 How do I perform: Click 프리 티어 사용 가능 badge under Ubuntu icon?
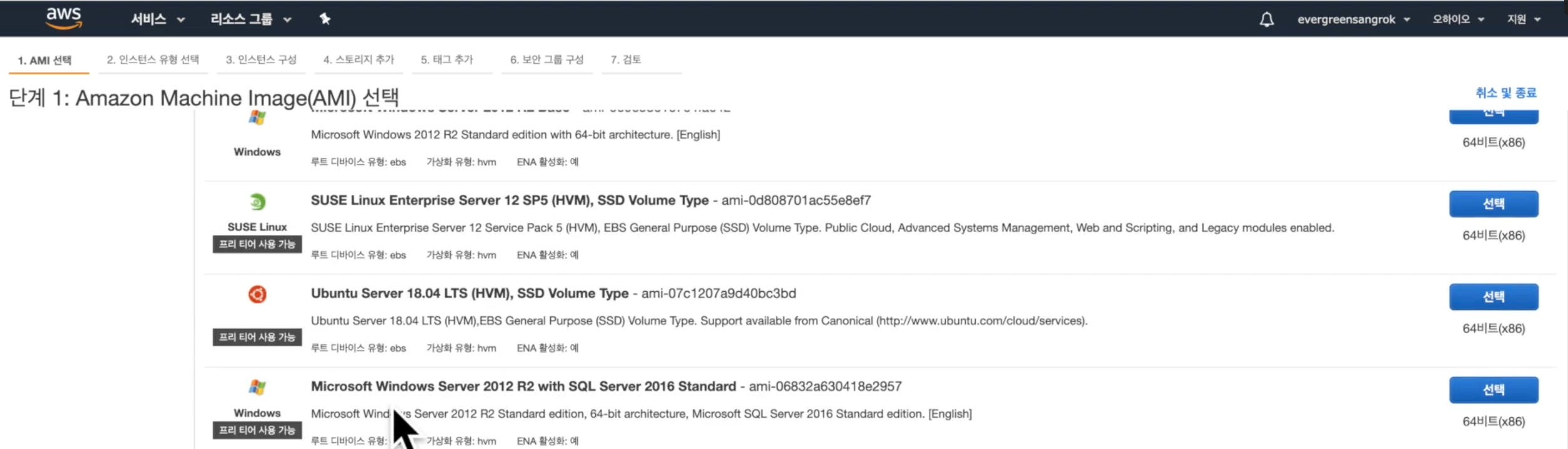[x=257, y=337]
